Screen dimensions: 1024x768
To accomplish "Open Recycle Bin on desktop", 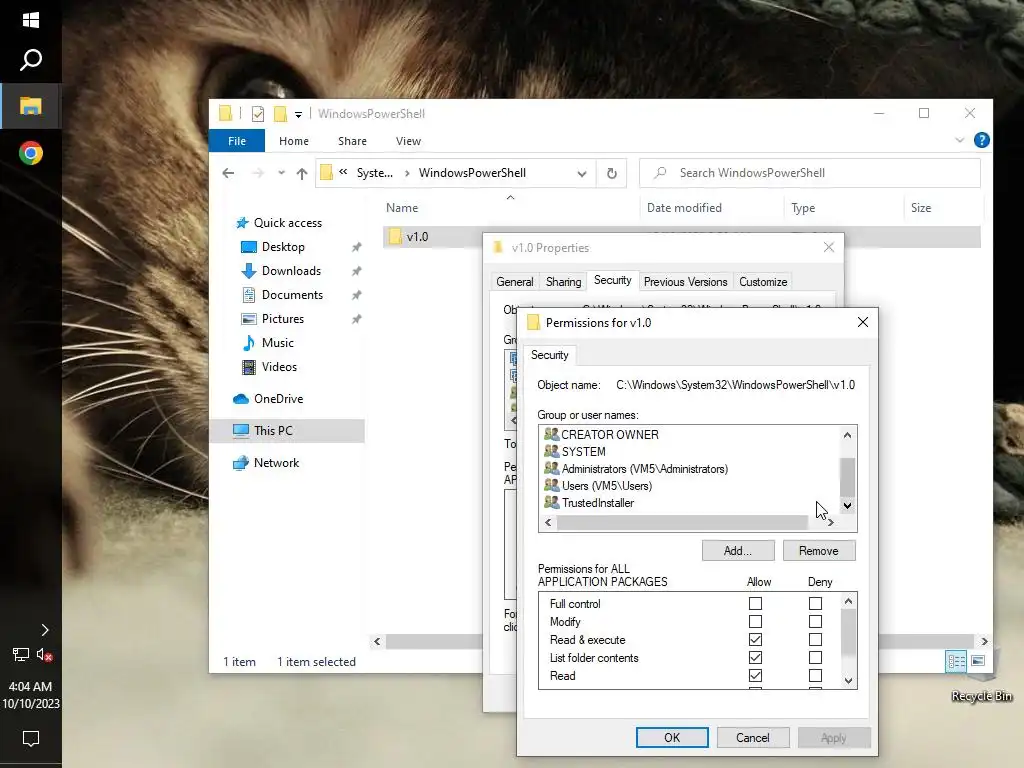I will (x=981, y=679).
